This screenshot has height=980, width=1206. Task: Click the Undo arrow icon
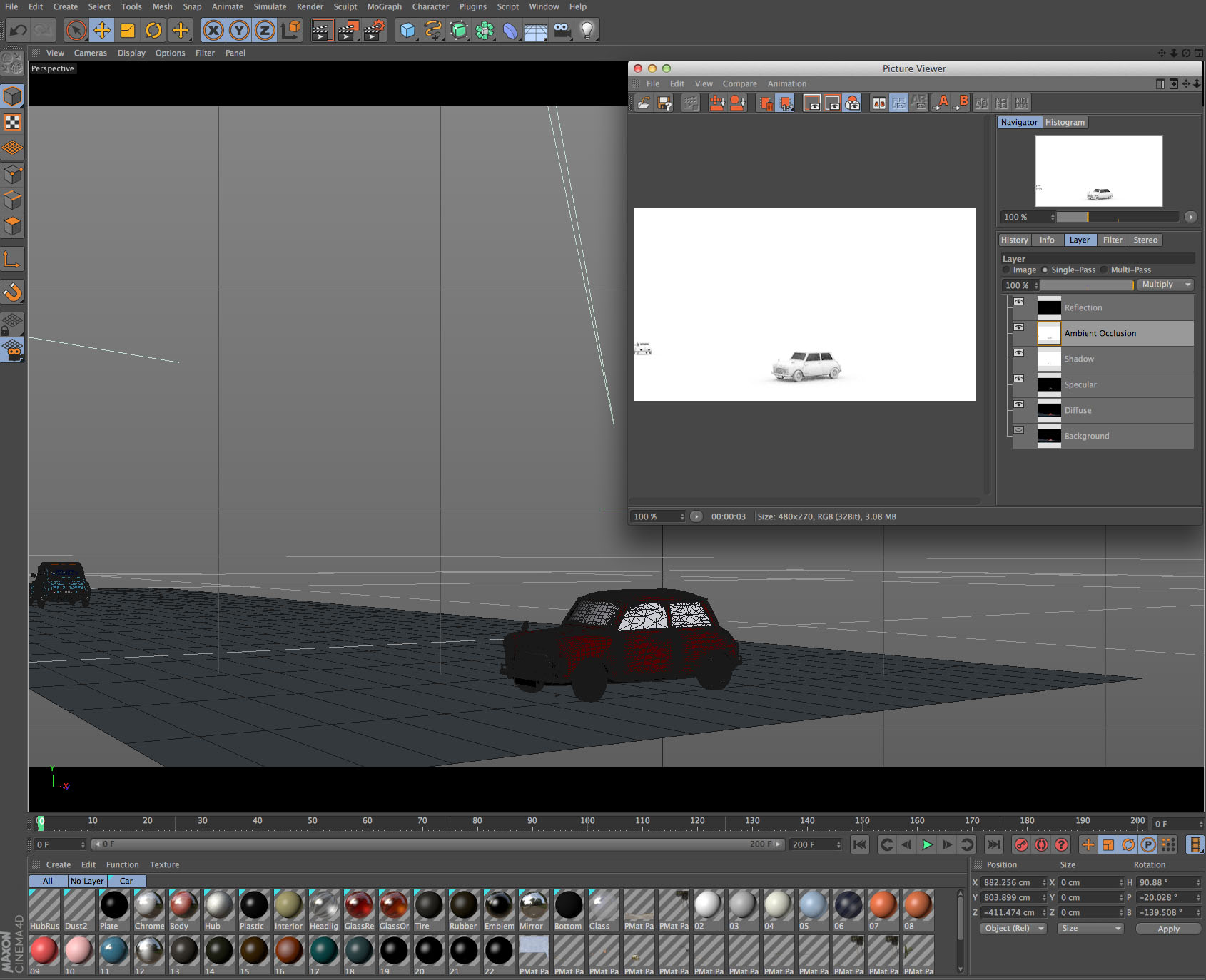click(19, 30)
